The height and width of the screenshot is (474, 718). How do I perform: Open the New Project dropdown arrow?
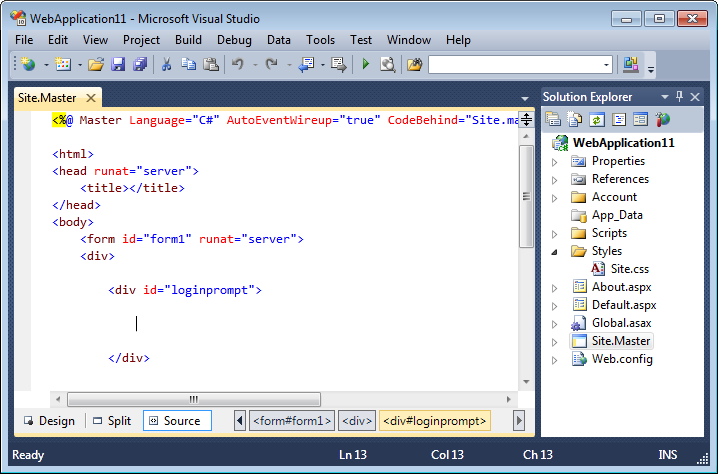46,65
